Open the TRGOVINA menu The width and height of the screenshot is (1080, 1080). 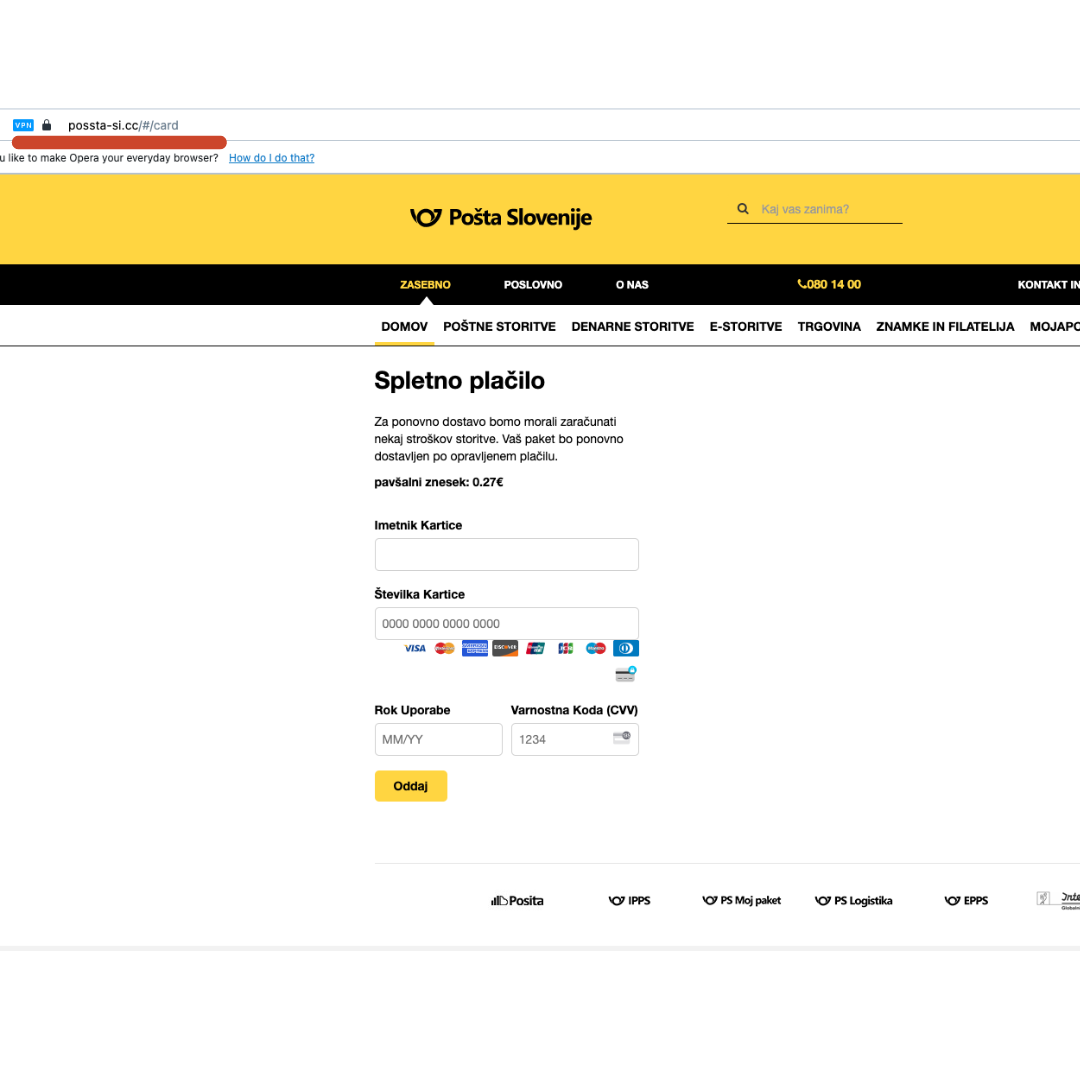829,326
